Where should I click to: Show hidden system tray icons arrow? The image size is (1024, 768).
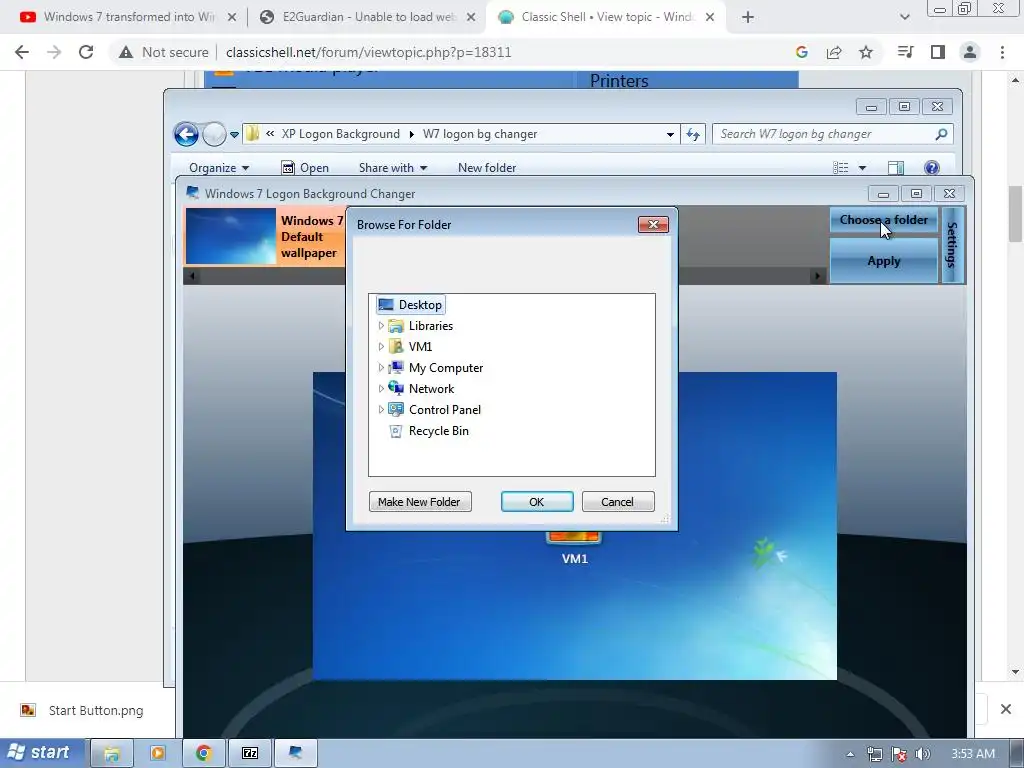850,754
